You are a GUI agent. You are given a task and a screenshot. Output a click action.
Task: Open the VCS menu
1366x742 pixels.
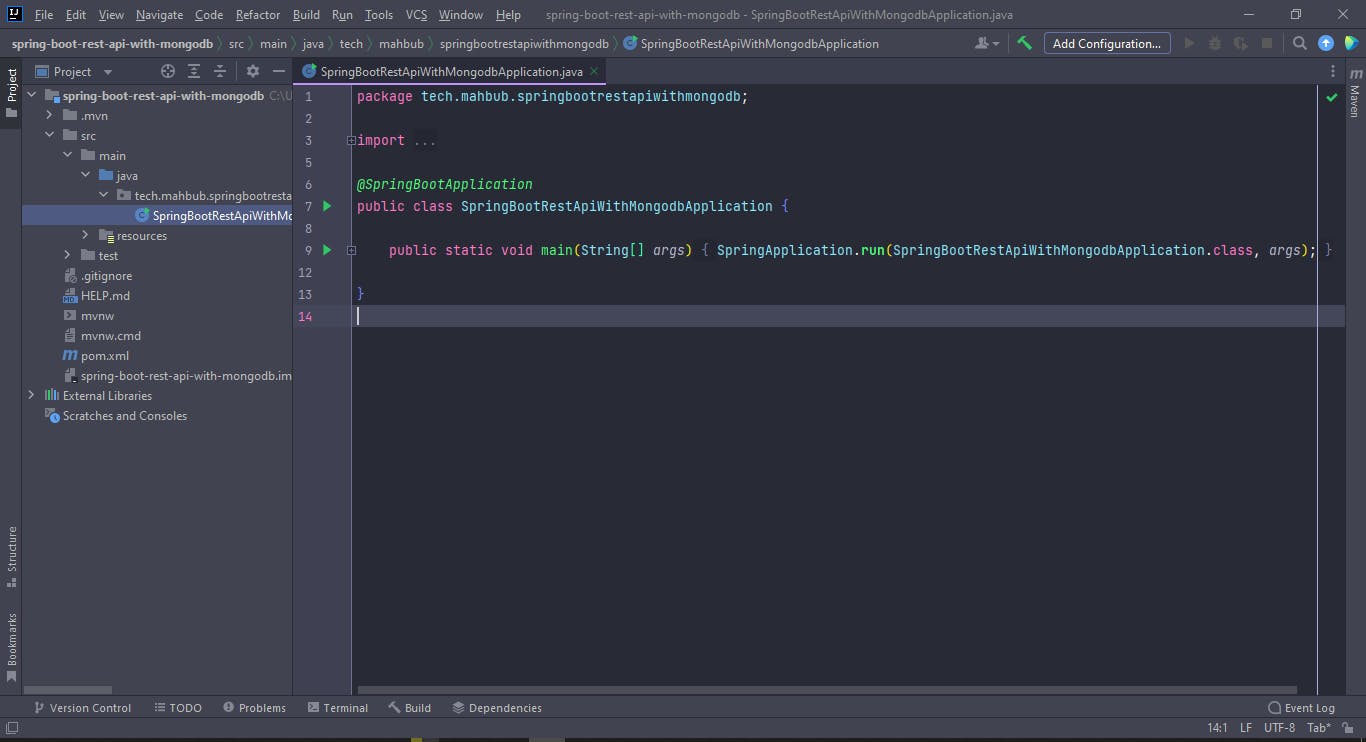pyautogui.click(x=416, y=15)
